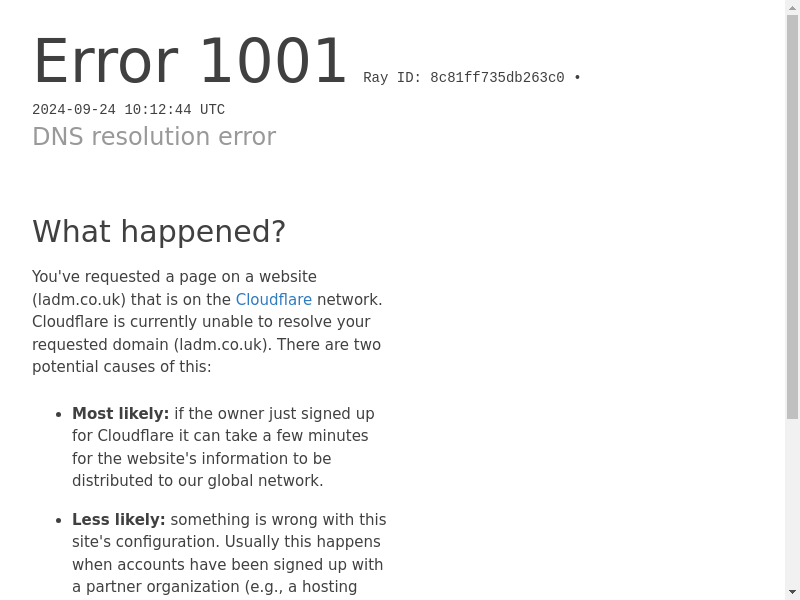Image resolution: width=800 pixels, height=600 pixels.
Task: Click the DNS resolution error subtitle
Action: coord(154,136)
